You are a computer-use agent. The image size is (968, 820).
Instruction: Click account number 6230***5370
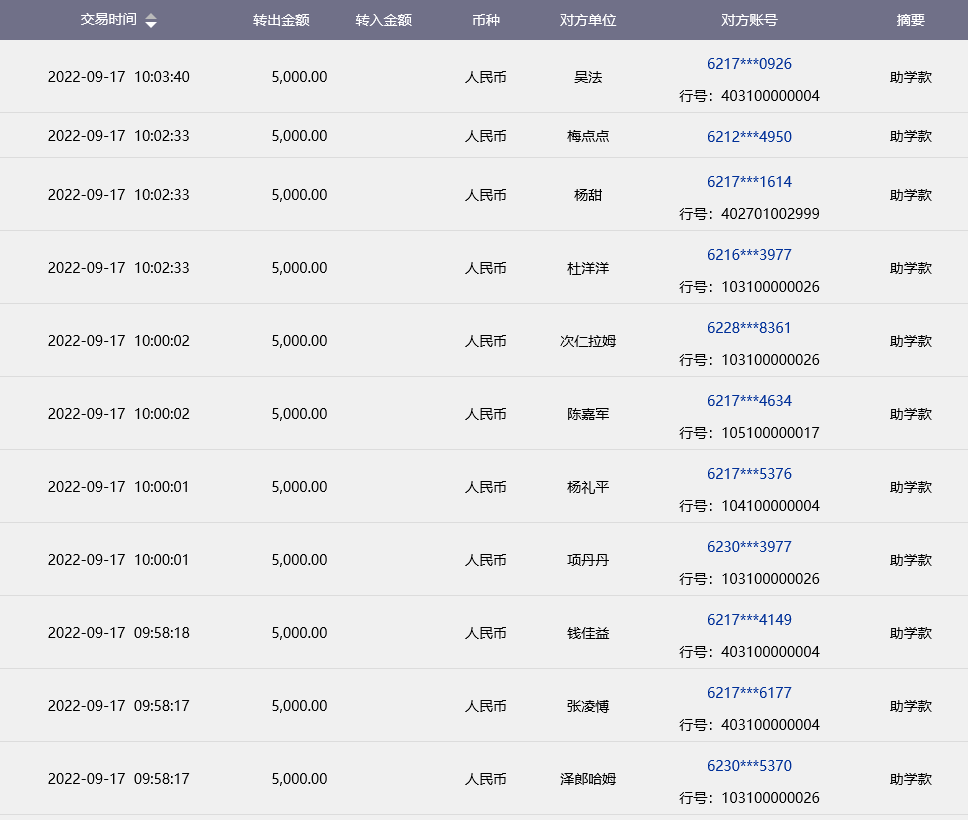coord(749,766)
